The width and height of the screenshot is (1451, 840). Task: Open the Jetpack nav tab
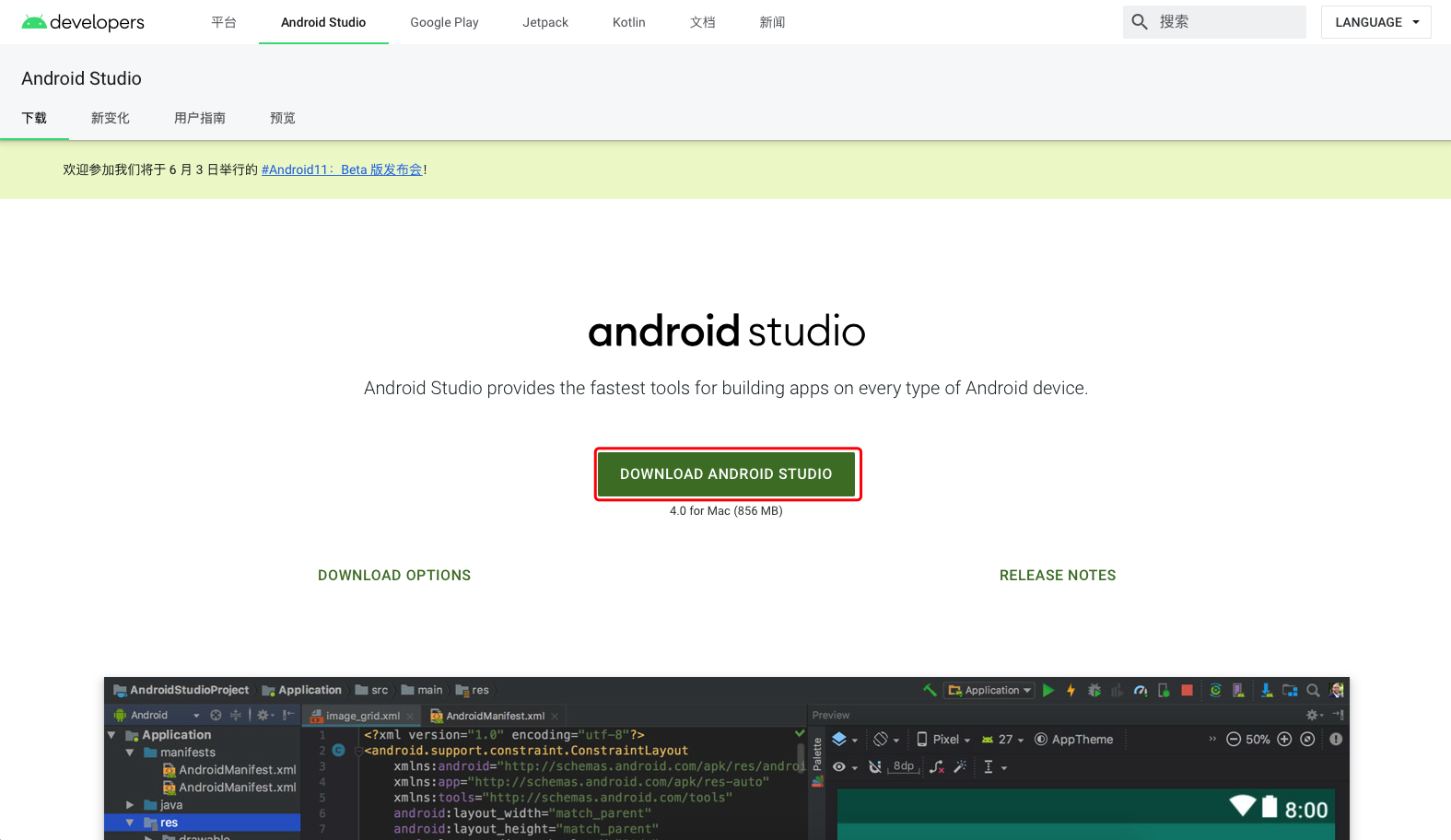[545, 22]
